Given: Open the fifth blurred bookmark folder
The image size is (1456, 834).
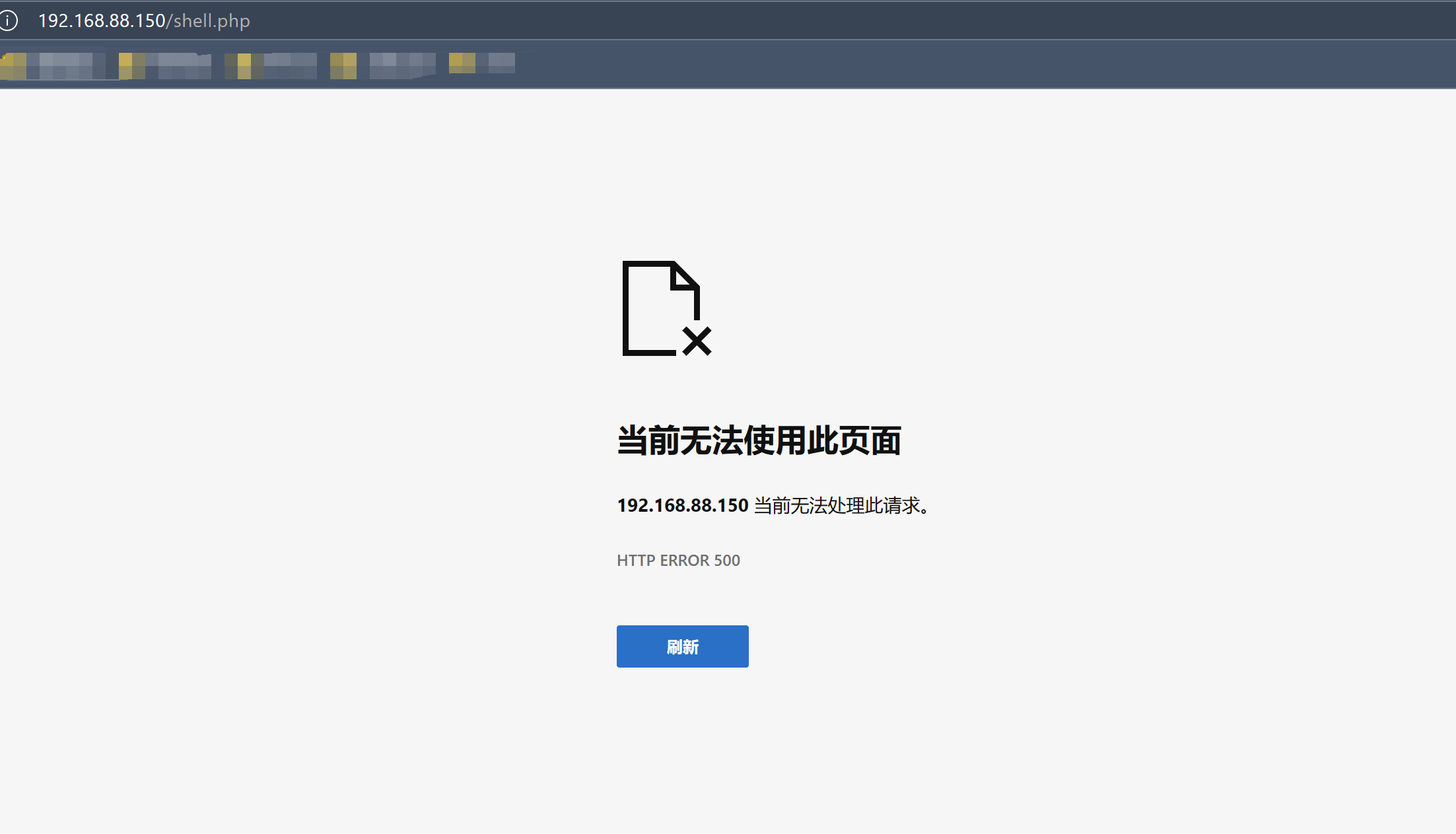Looking at the screenshot, I should [x=482, y=63].
